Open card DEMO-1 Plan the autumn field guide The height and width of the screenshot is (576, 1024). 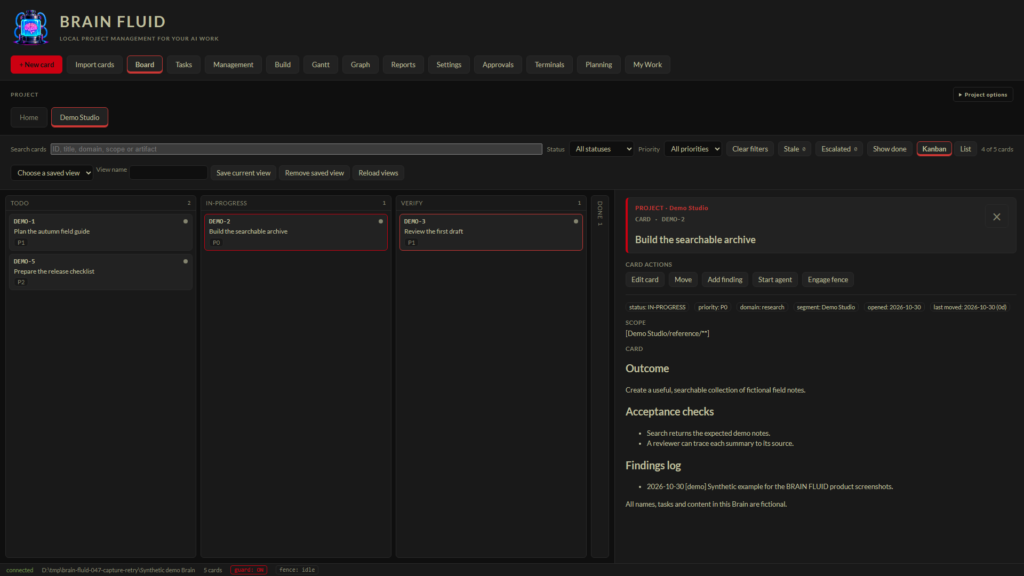[101, 232]
